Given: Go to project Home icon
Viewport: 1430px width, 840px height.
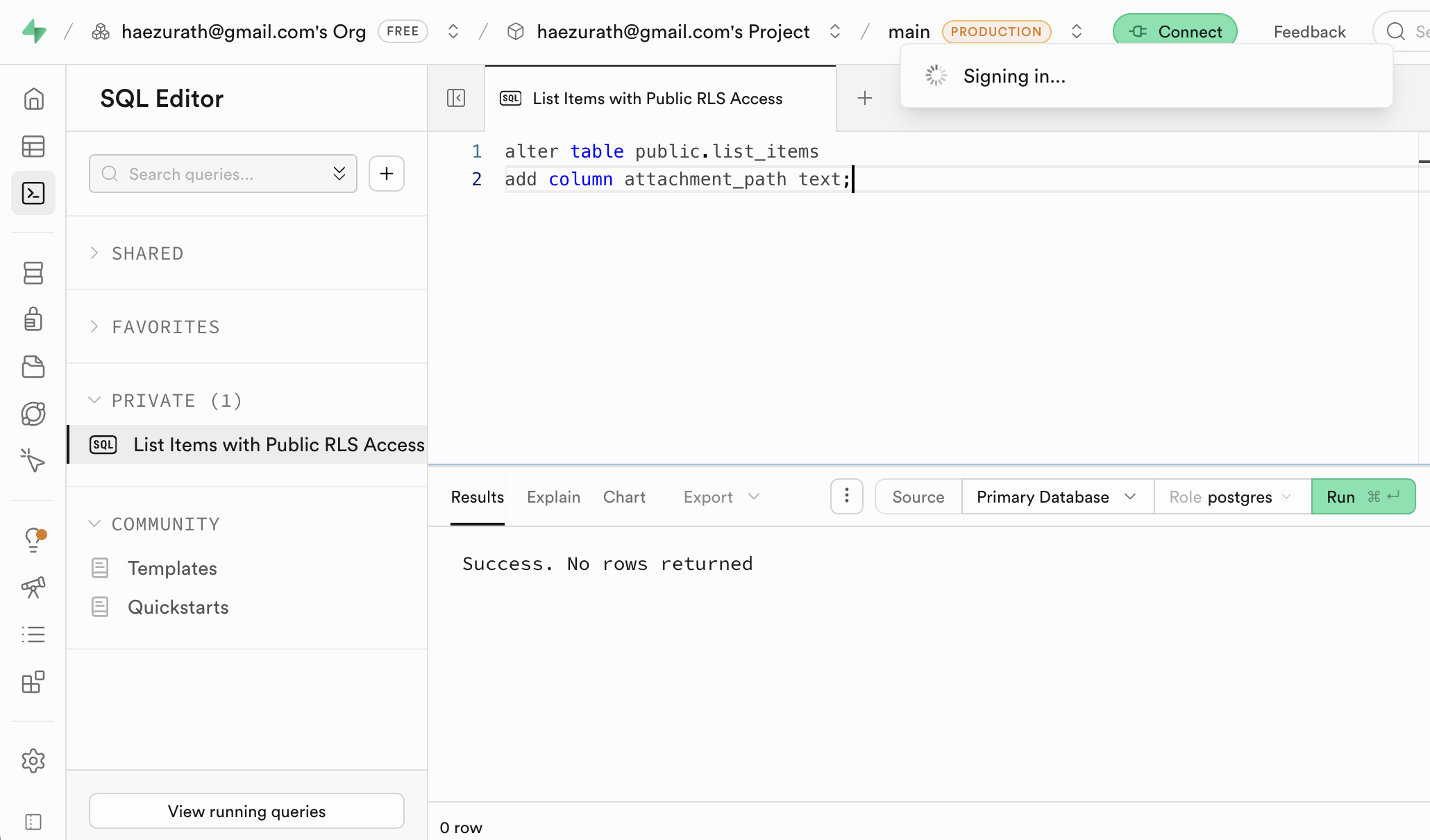Looking at the screenshot, I should (33, 99).
